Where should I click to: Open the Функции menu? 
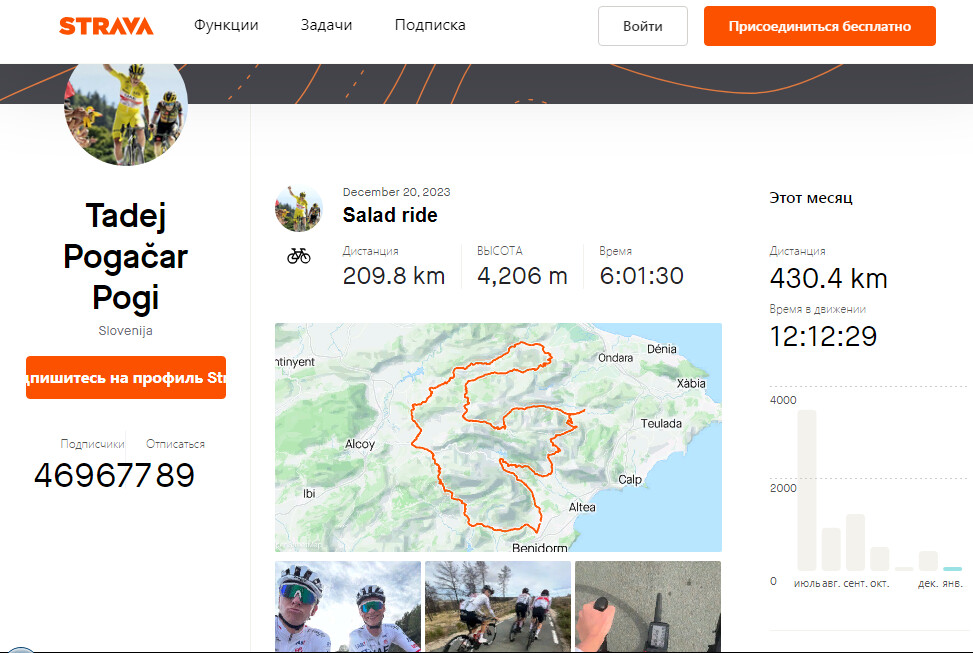pos(226,25)
